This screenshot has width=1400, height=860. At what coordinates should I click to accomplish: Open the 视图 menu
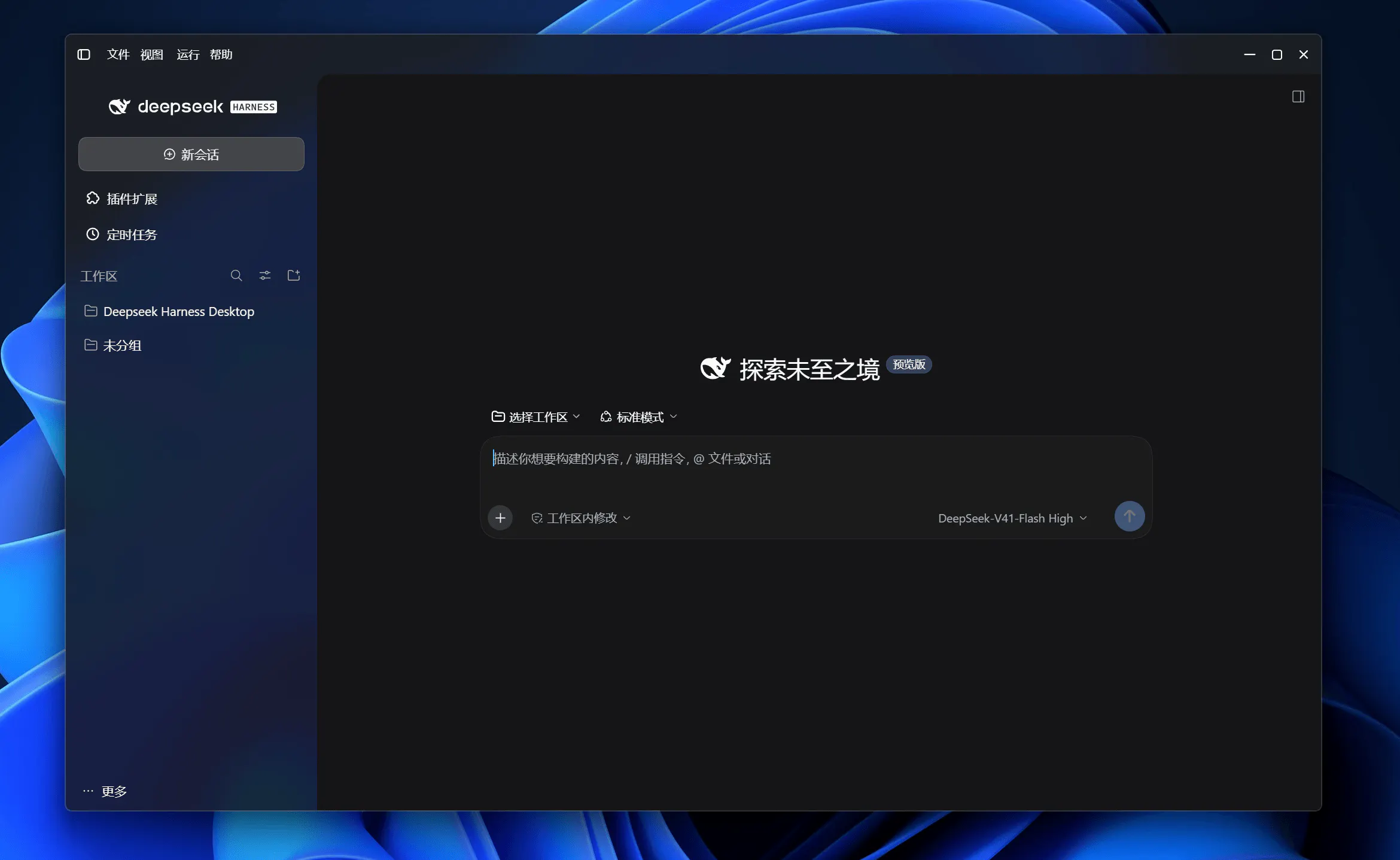pyautogui.click(x=151, y=54)
